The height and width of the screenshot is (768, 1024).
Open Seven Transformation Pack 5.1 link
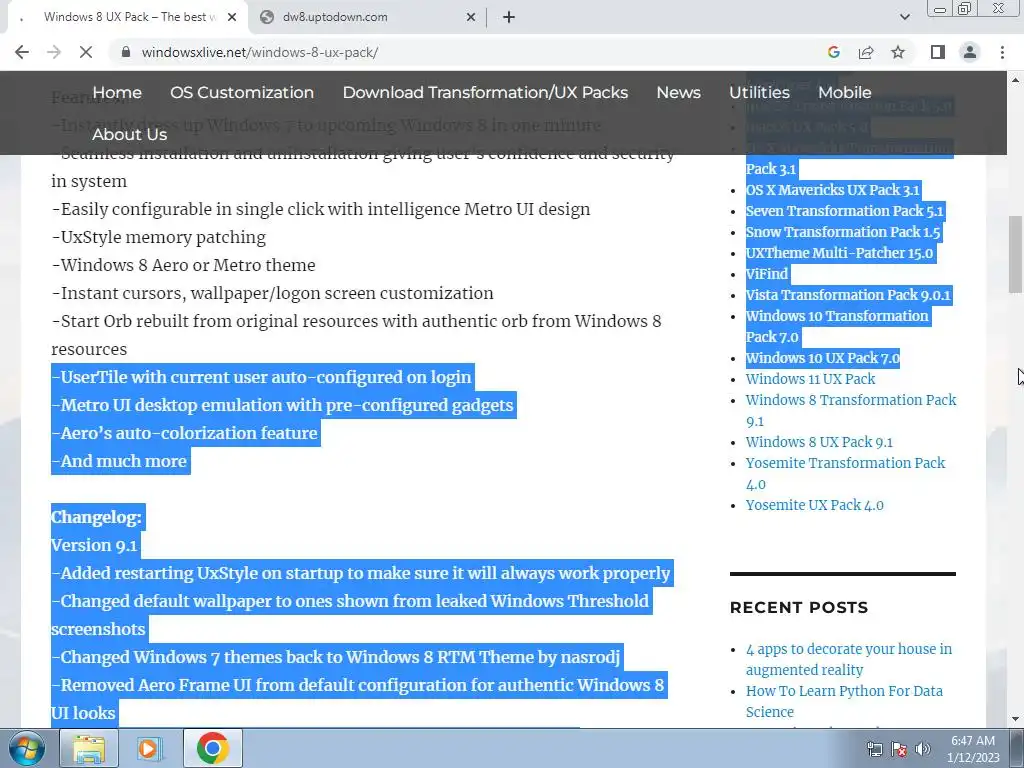pos(844,211)
